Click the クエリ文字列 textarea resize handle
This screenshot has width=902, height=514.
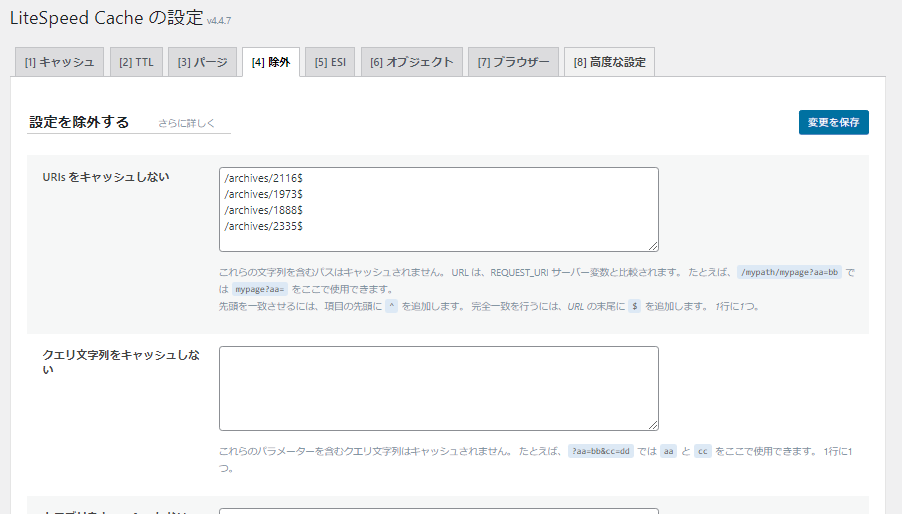click(x=653, y=425)
